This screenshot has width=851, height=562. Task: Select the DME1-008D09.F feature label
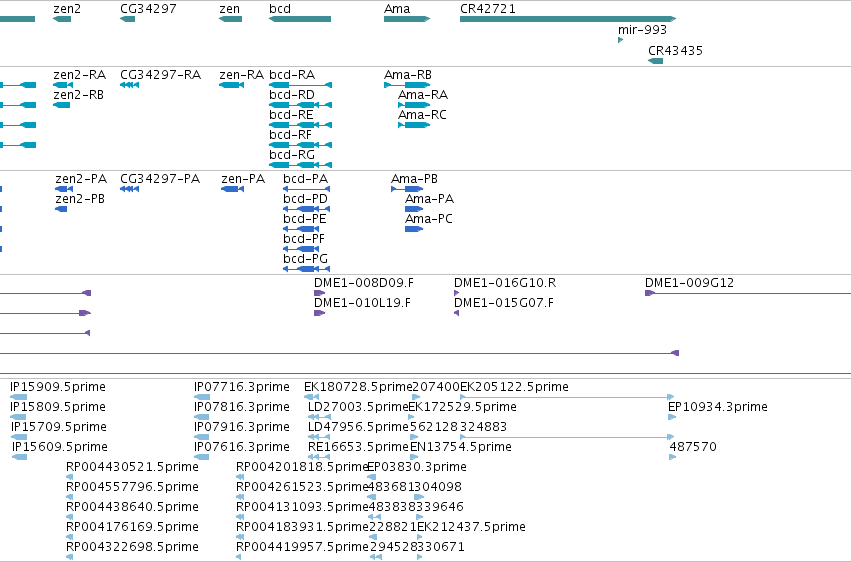(x=364, y=283)
